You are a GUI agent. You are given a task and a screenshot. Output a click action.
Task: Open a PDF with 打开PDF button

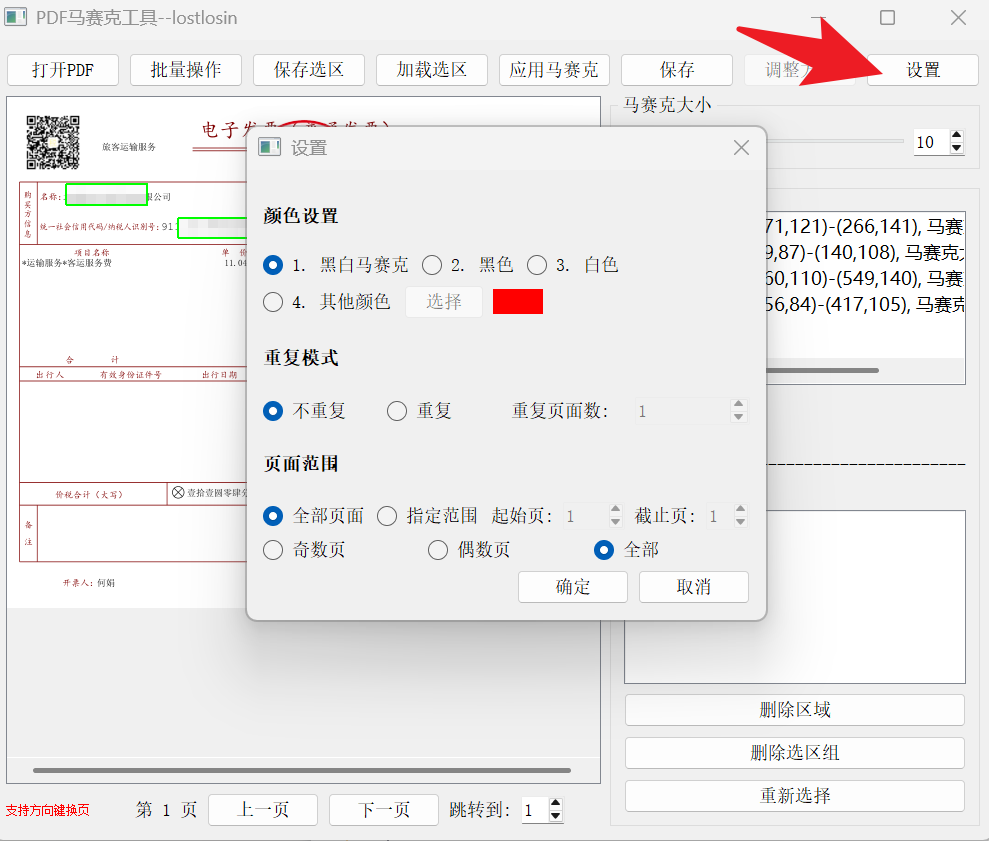coord(62,70)
